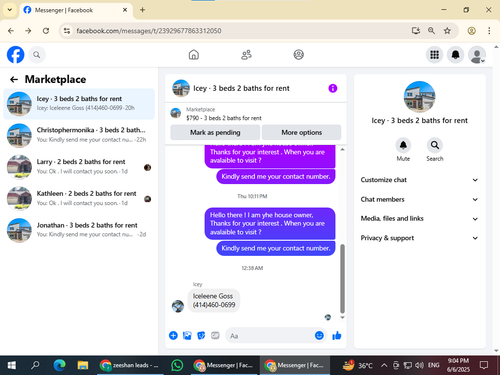500x375 pixels.
Task: Expand Chat members section
Action: 419,199
